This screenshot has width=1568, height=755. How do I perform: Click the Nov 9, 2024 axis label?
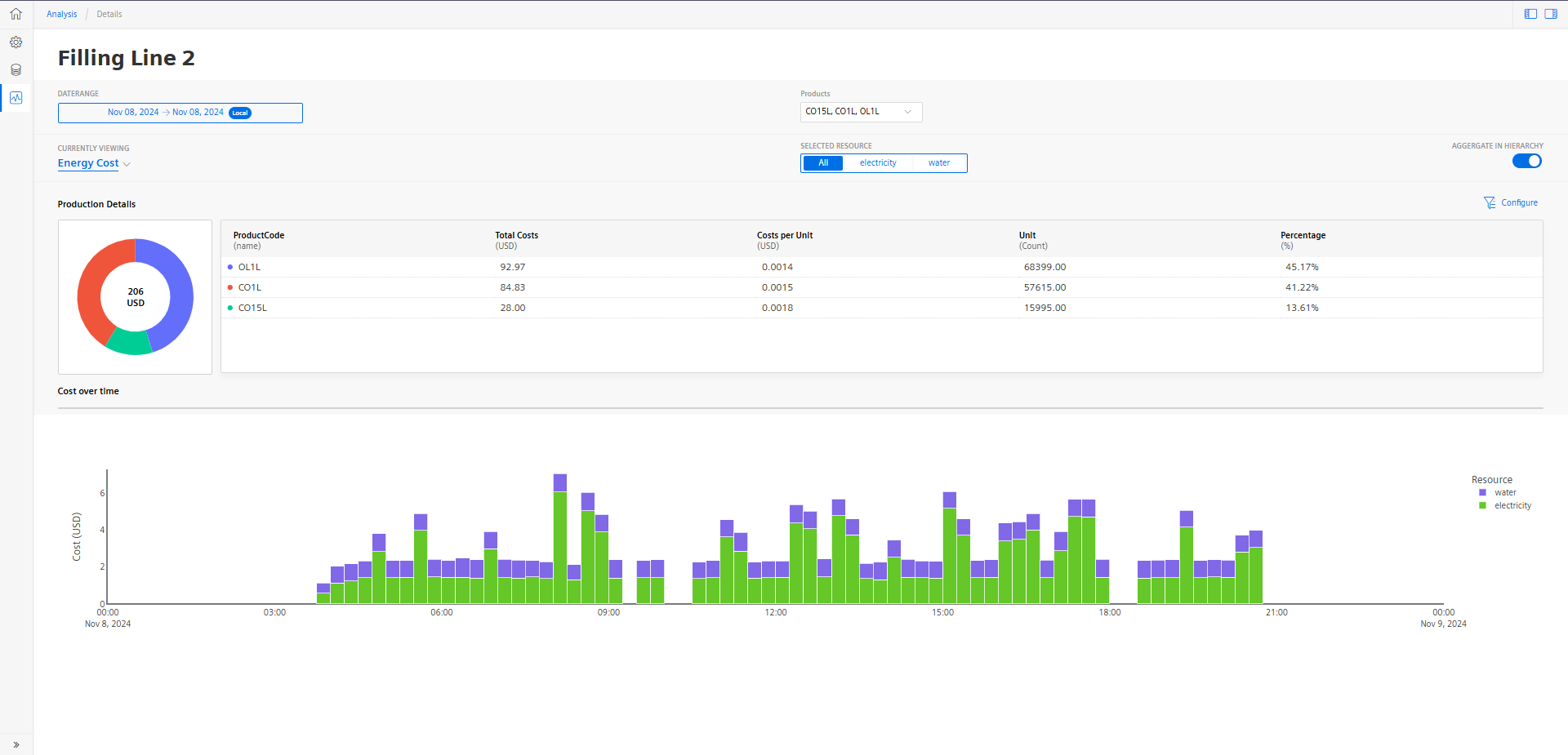tap(1443, 624)
